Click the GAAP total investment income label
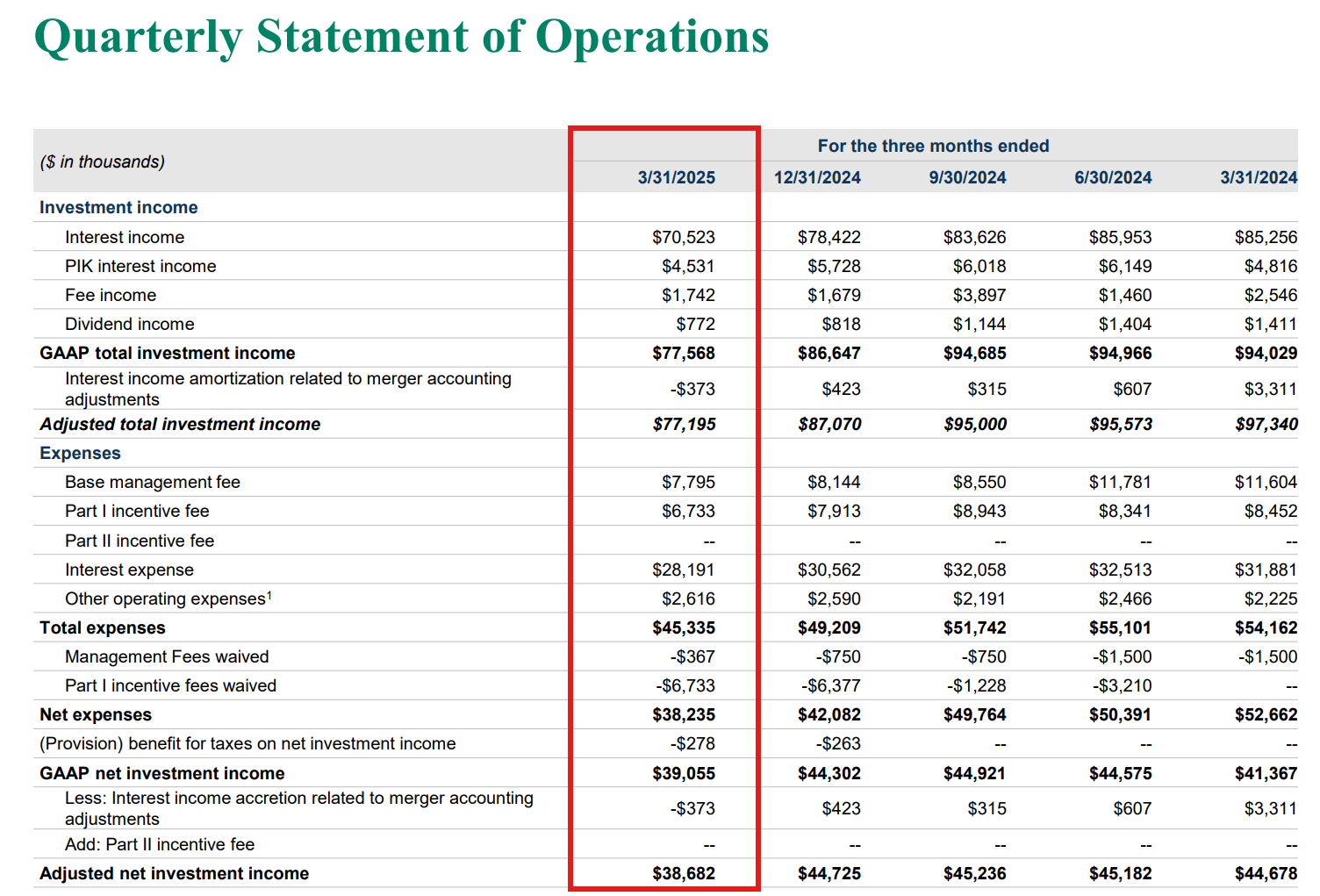 (167, 353)
